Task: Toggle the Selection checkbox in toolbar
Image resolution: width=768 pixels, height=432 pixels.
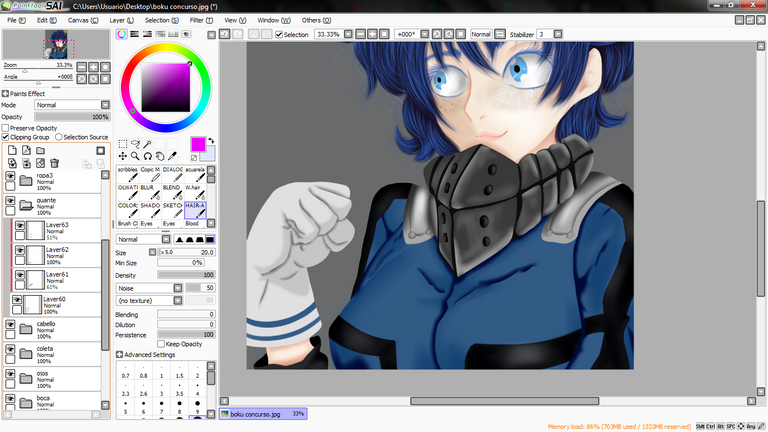Action: [x=279, y=34]
